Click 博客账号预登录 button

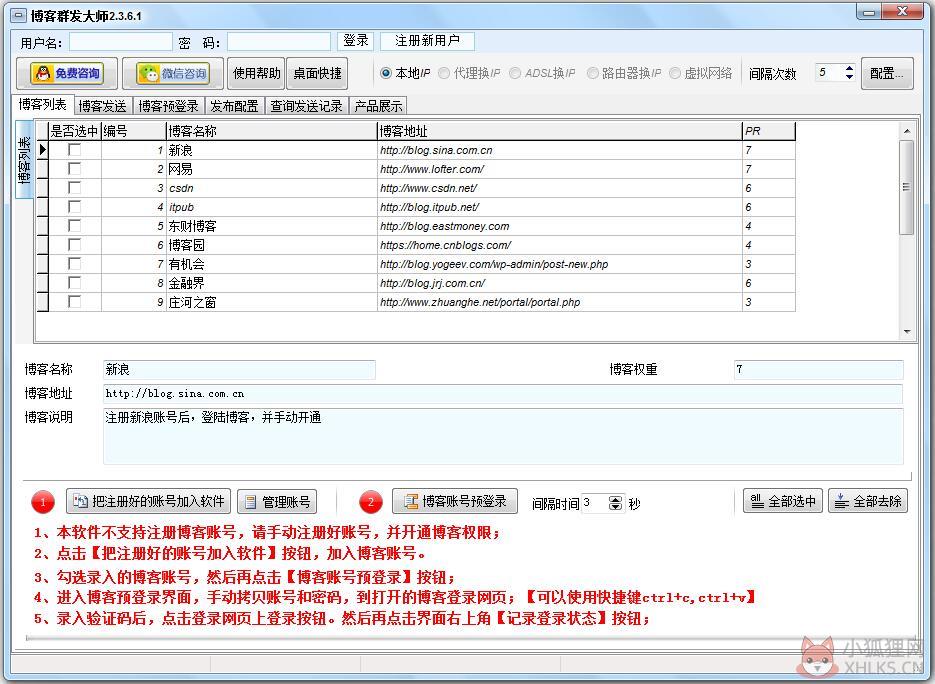click(x=455, y=502)
